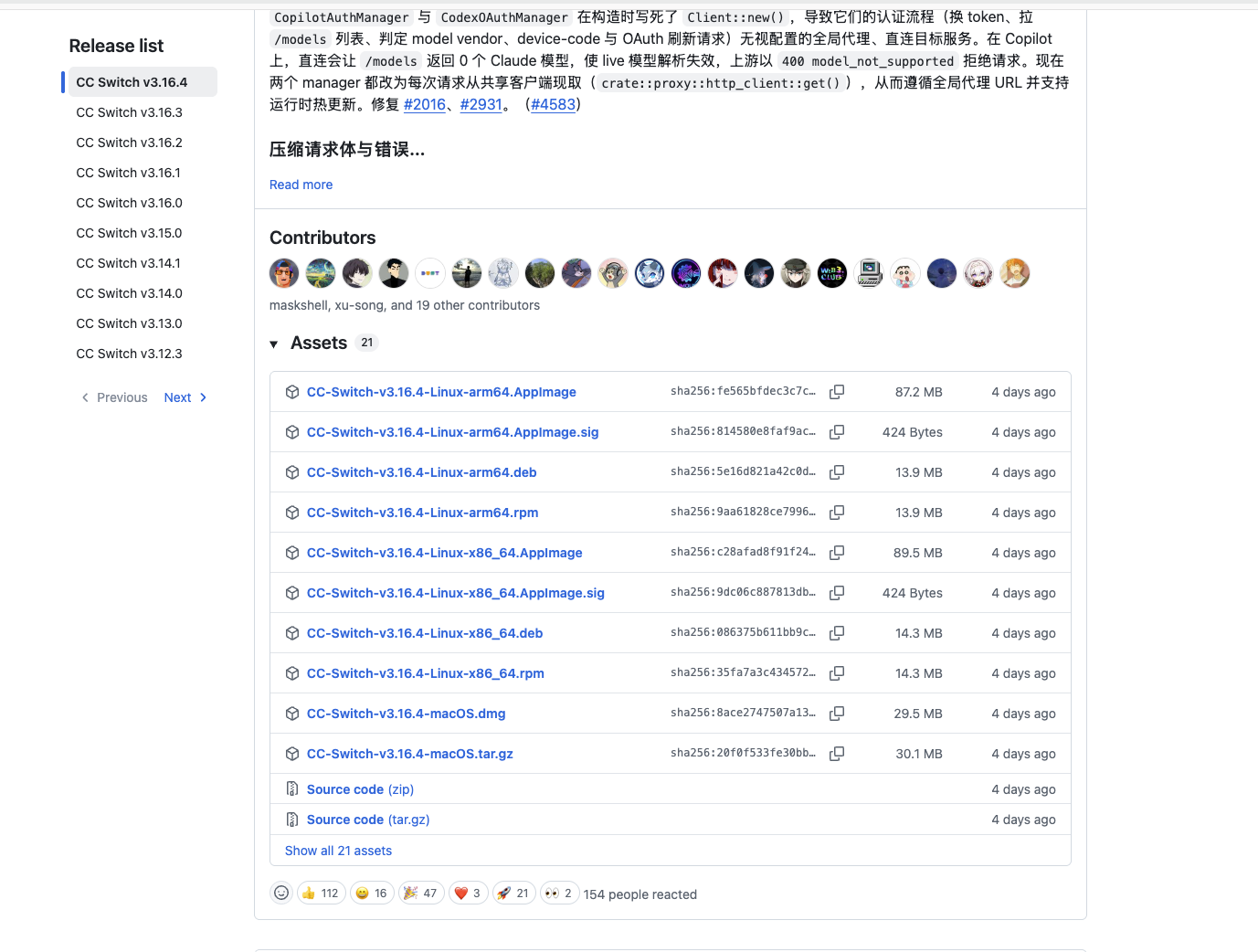Viewport: 1258px width, 952px height.
Task: Toggle the thumbs up reaction with 112
Action: click(x=322, y=893)
